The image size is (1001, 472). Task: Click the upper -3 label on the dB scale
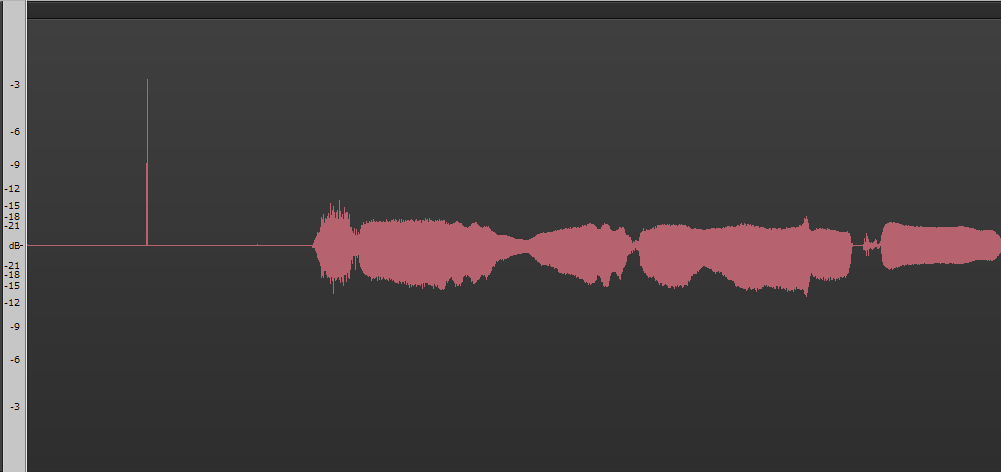pos(15,85)
